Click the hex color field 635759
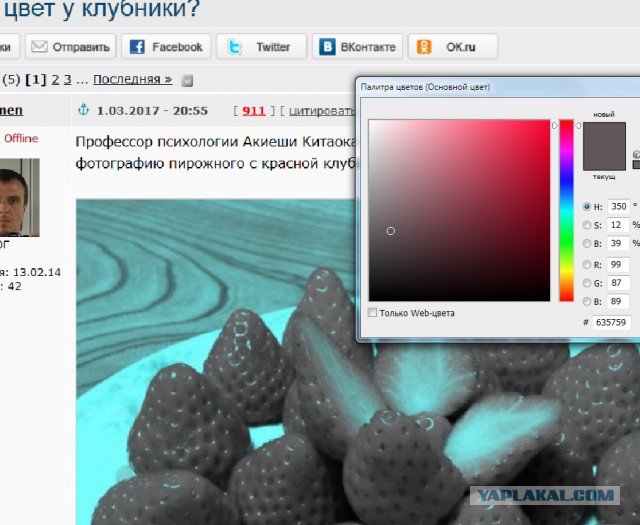 click(611, 323)
